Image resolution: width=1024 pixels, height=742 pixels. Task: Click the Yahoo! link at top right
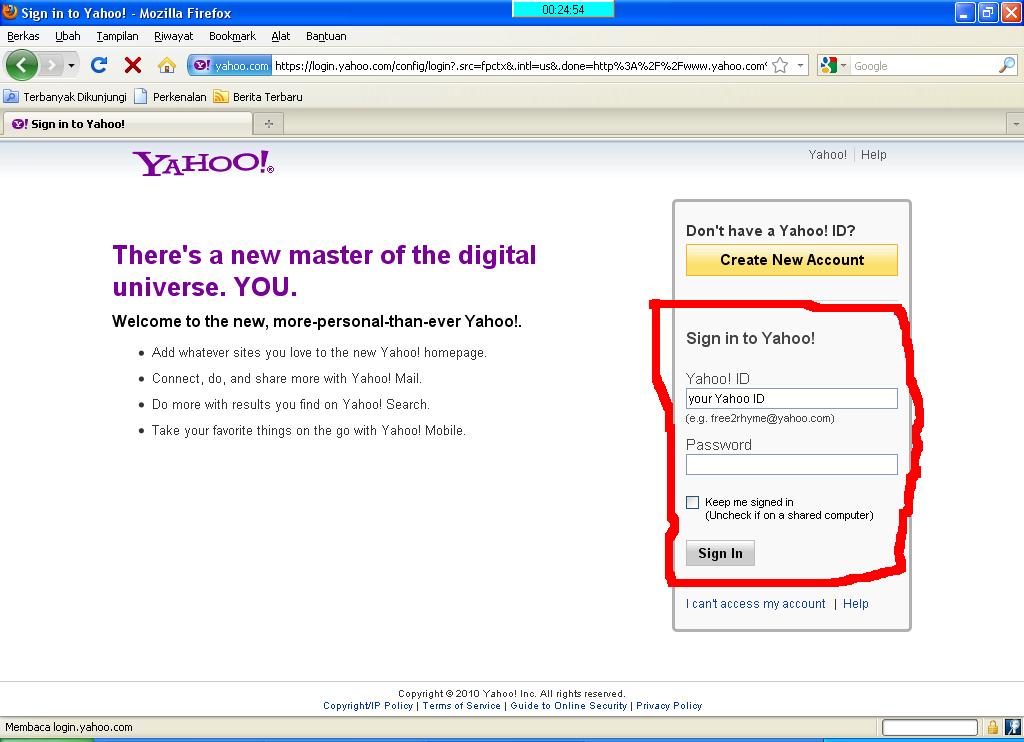tap(827, 155)
